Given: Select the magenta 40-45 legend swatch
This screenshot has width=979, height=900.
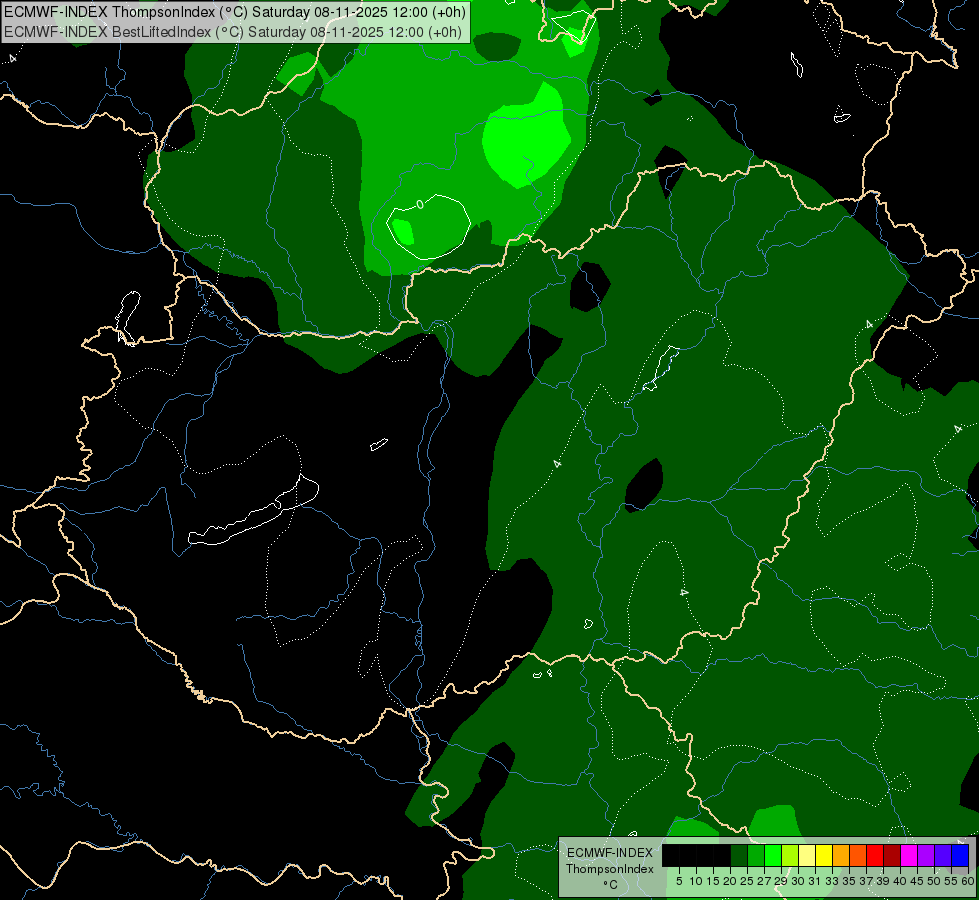Looking at the screenshot, I should [x=909, y=855].
